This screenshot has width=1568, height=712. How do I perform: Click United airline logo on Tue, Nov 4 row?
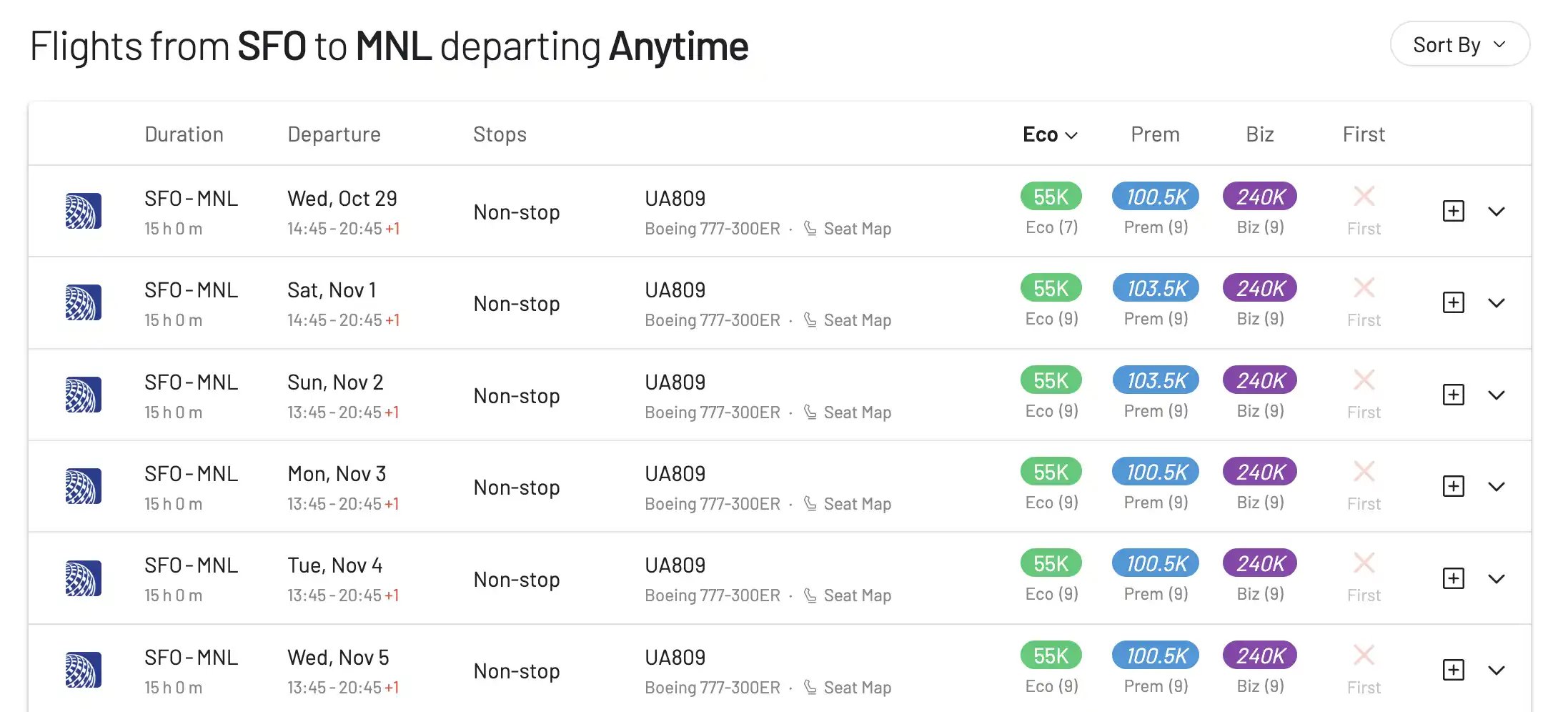[83, 578]
